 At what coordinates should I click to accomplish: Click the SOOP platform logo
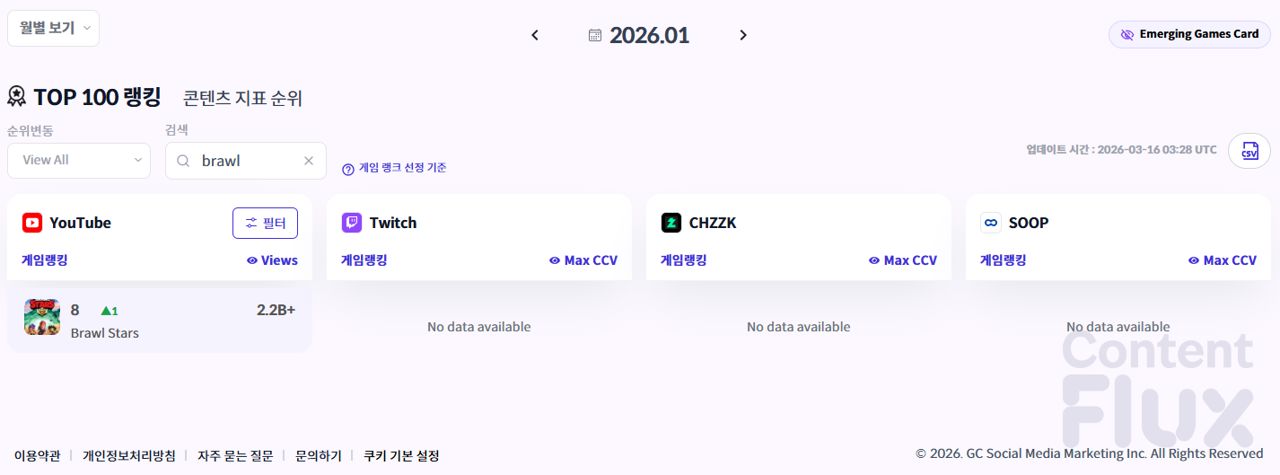991,223
